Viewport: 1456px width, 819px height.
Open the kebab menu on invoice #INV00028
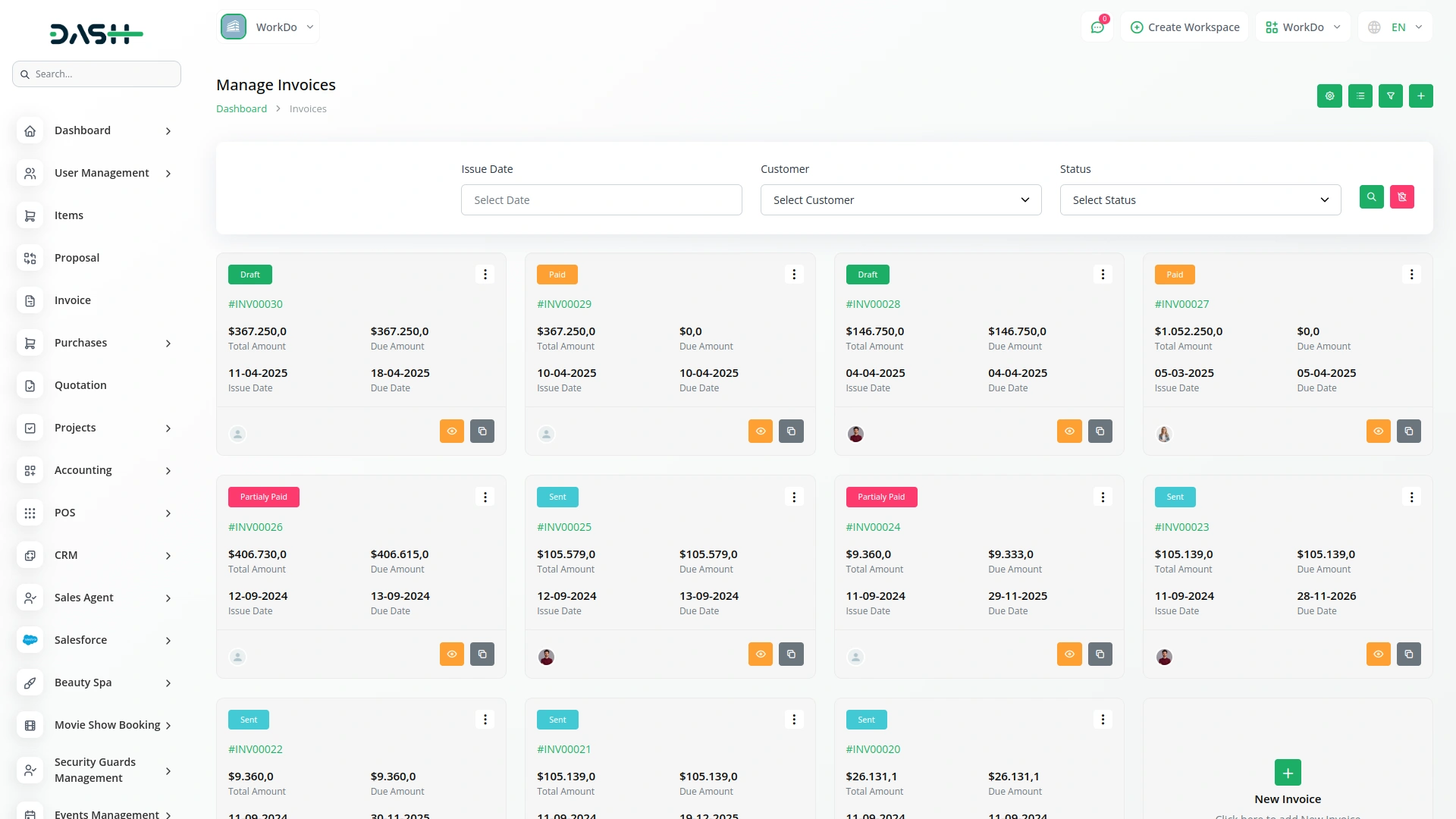coord(1103,274)
